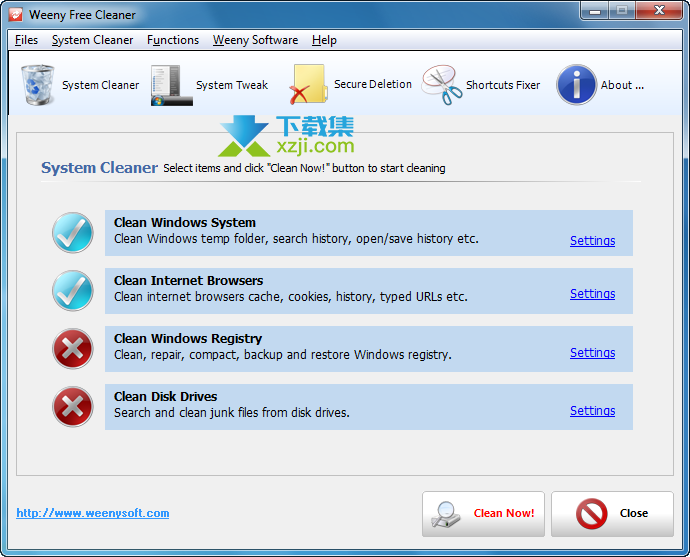The width and height of the screenshot is (690, 557).
Task: Click the red prohibition icon on Close button
Action: point(591,513)
